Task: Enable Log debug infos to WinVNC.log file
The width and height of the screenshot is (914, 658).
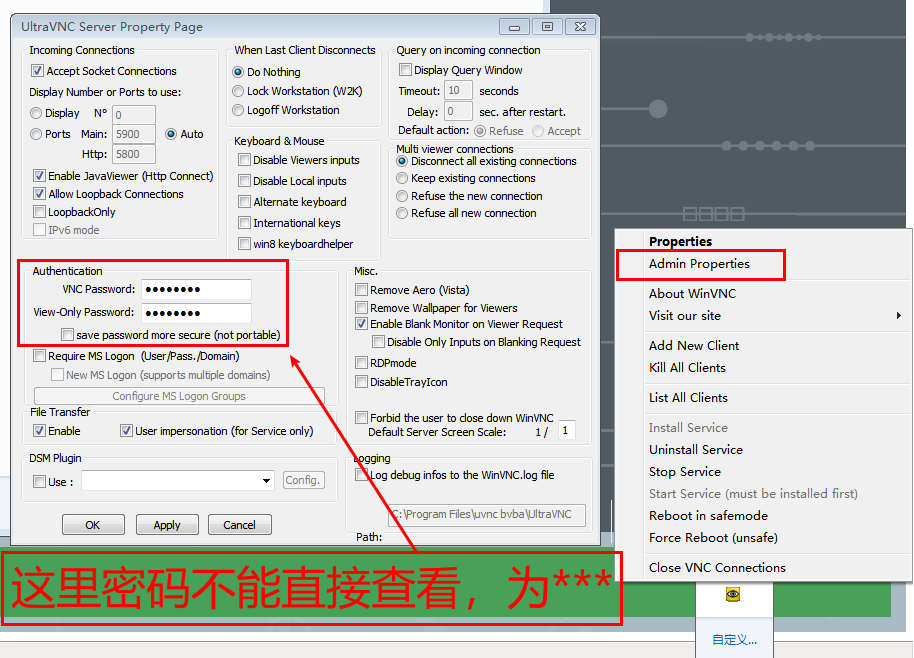Action: click(361, 474)
